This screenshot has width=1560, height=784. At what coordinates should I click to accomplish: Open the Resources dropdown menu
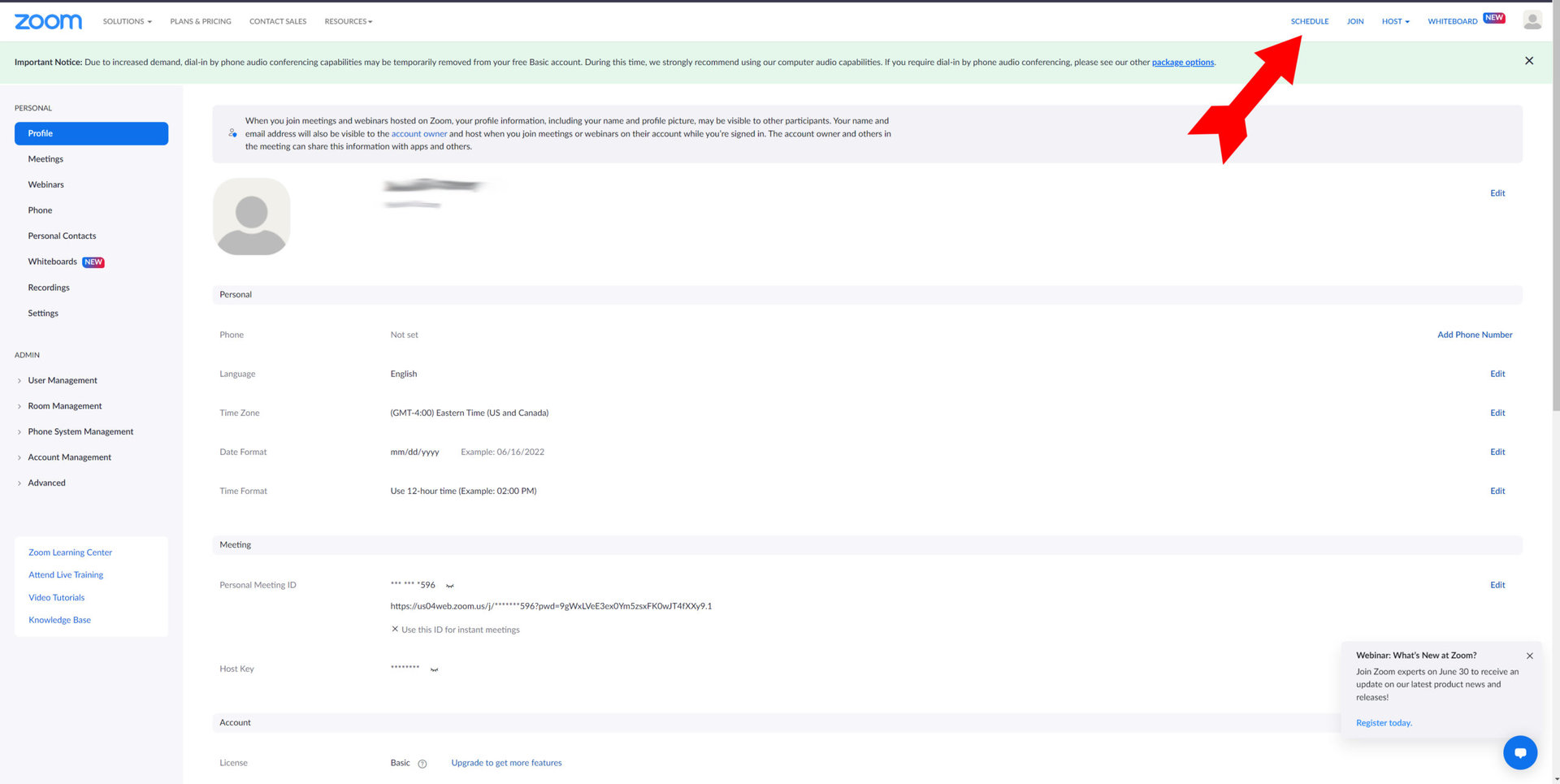click(x=348, y=21)
